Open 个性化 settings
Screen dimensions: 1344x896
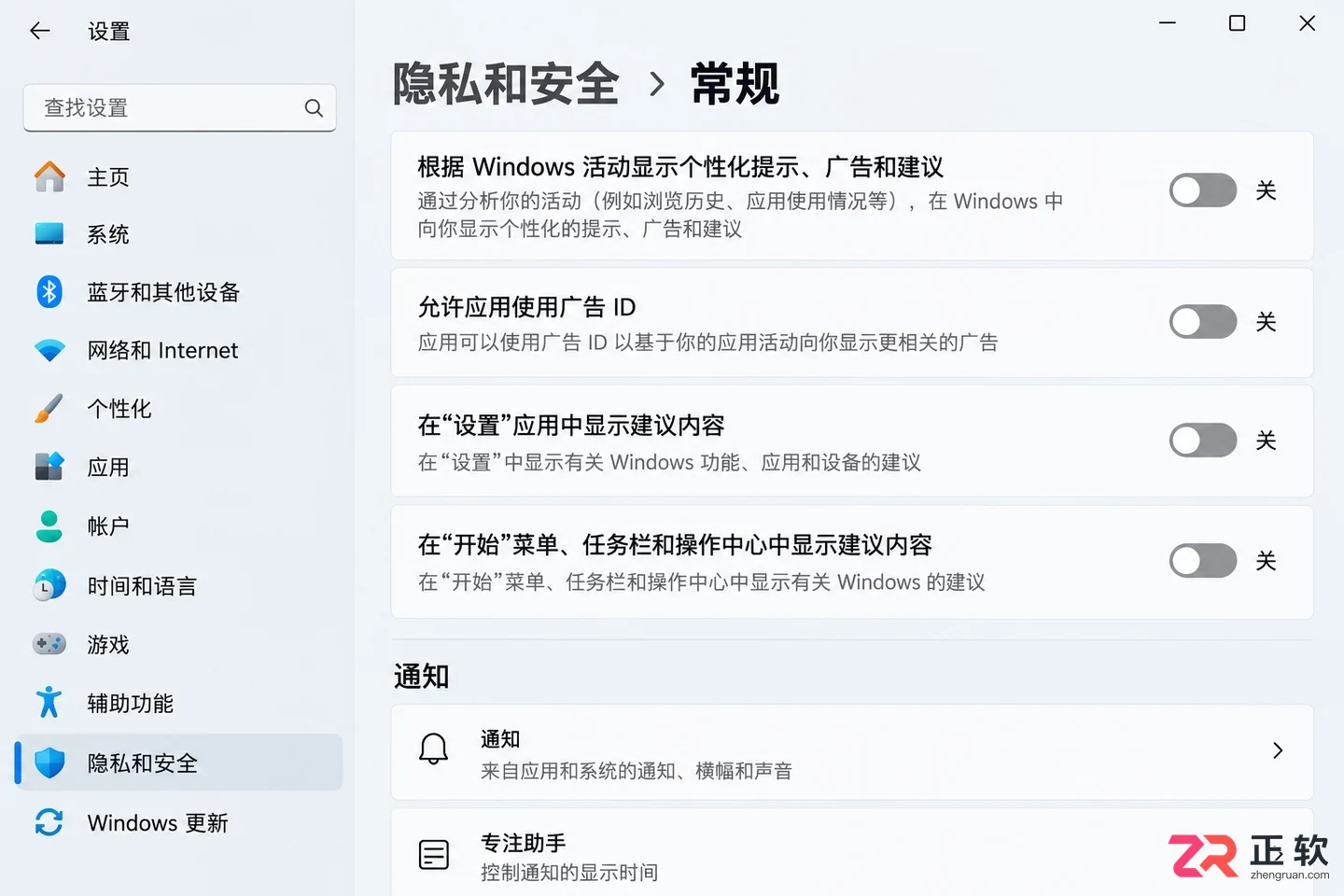(x=179, y=408)
